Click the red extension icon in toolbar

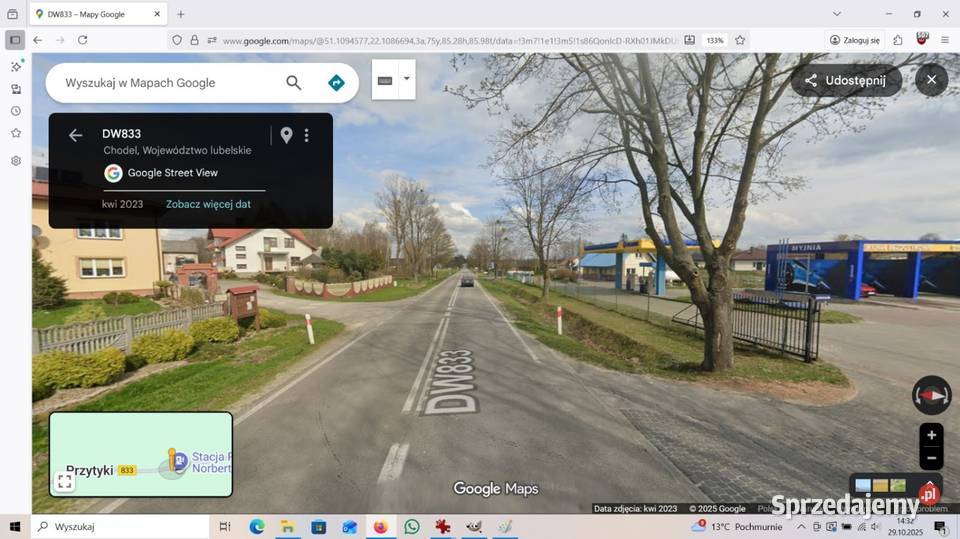921,40
